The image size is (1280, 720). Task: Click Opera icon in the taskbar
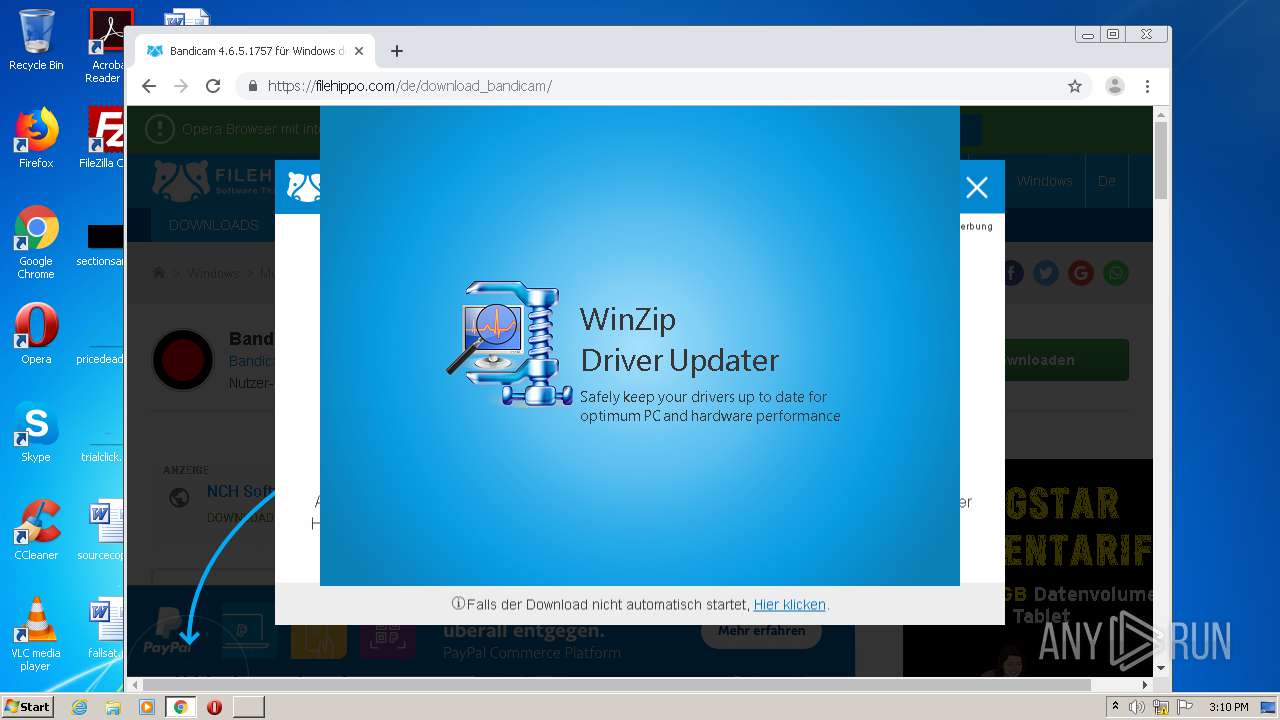[214, 707]
